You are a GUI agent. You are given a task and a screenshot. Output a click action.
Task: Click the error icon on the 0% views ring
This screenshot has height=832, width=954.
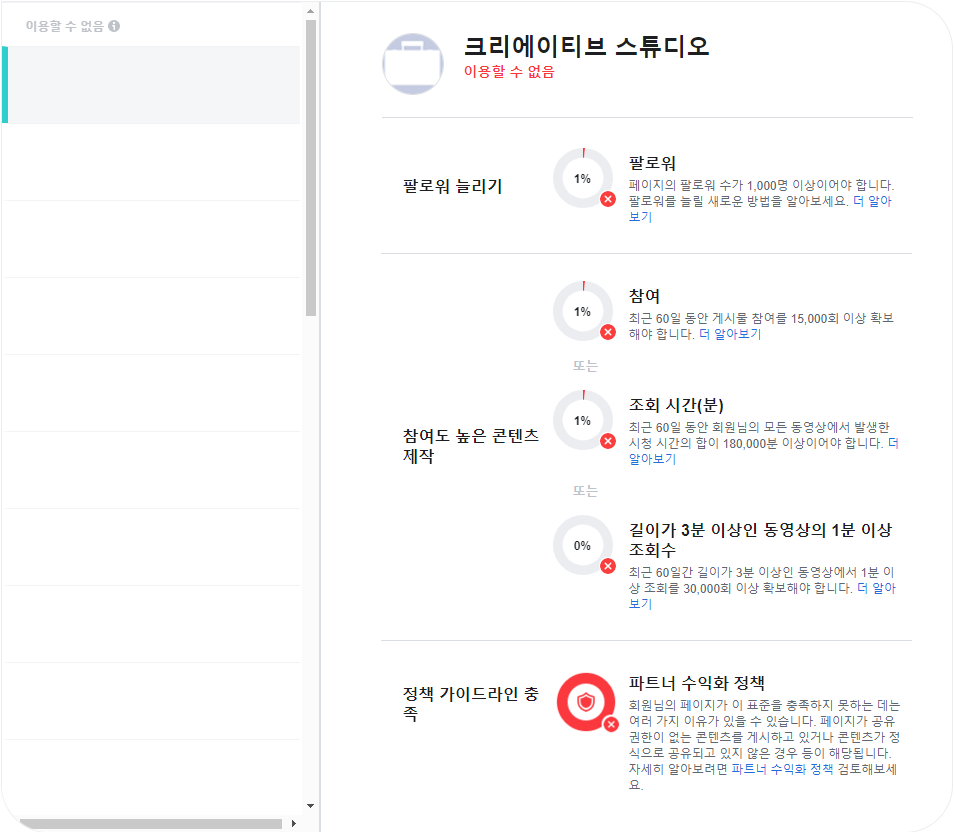coord(605,568)
